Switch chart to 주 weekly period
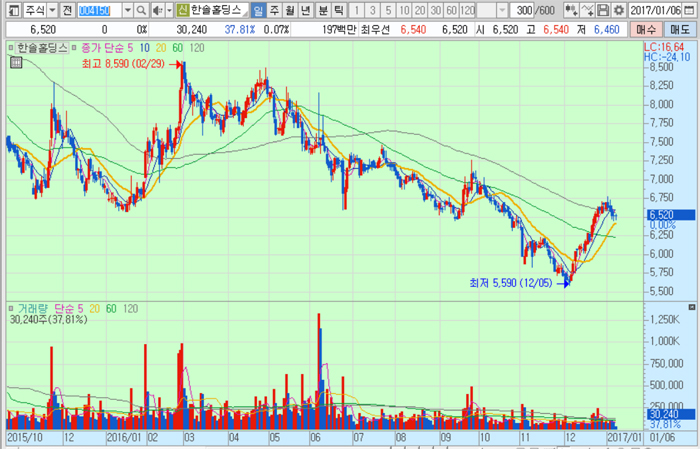The height and width of the screenshot is (449, 700). point(274,10)
